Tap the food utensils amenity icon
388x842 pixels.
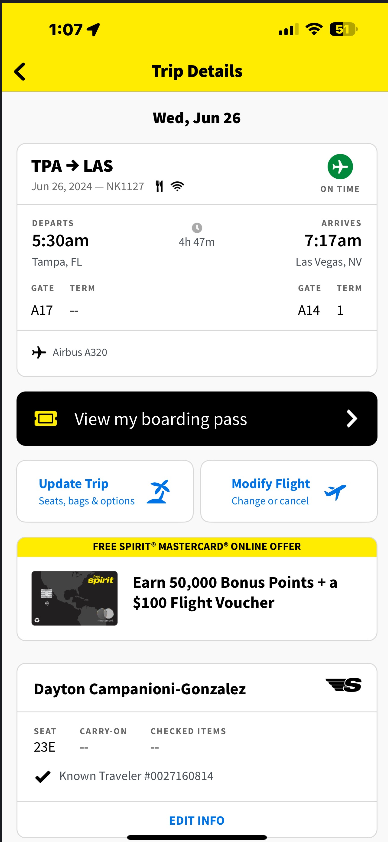(x=159, y=186)
